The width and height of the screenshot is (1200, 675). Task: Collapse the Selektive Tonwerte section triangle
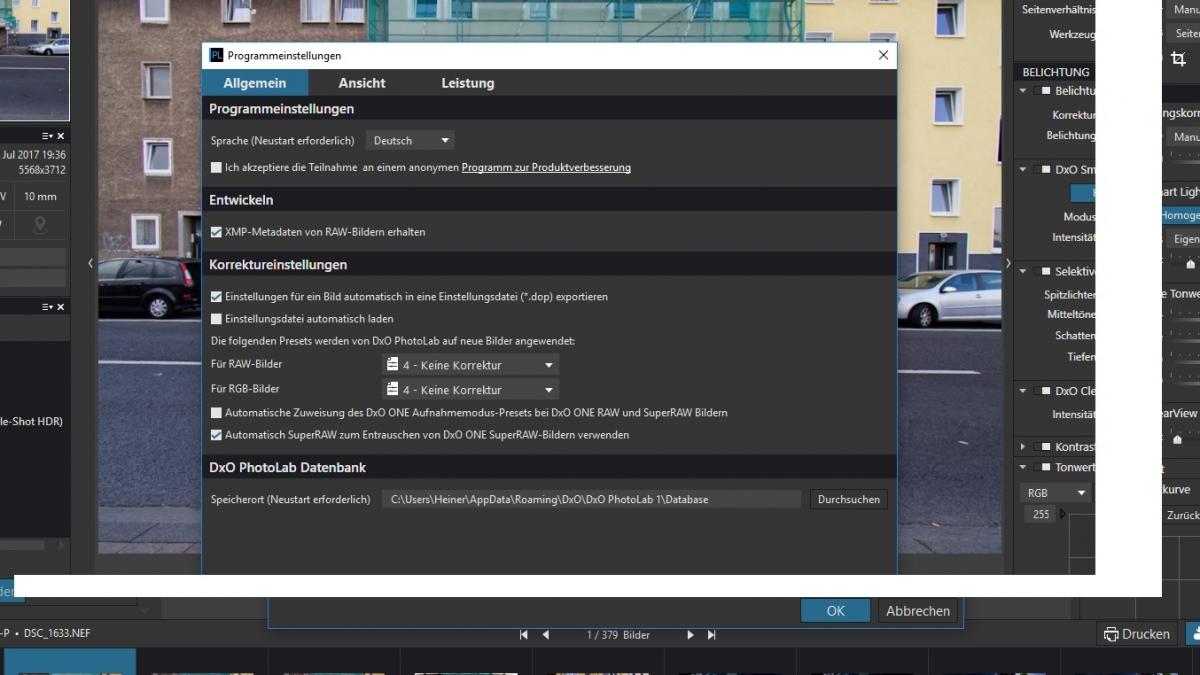point(1023,272)
